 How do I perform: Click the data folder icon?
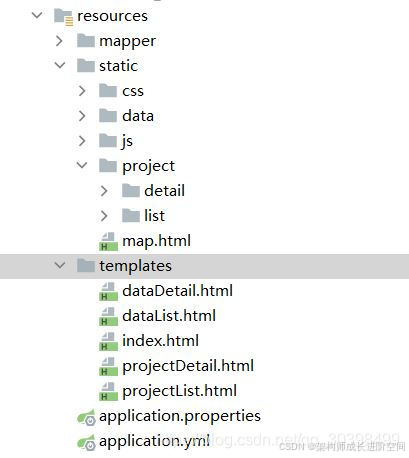(108, 115)
